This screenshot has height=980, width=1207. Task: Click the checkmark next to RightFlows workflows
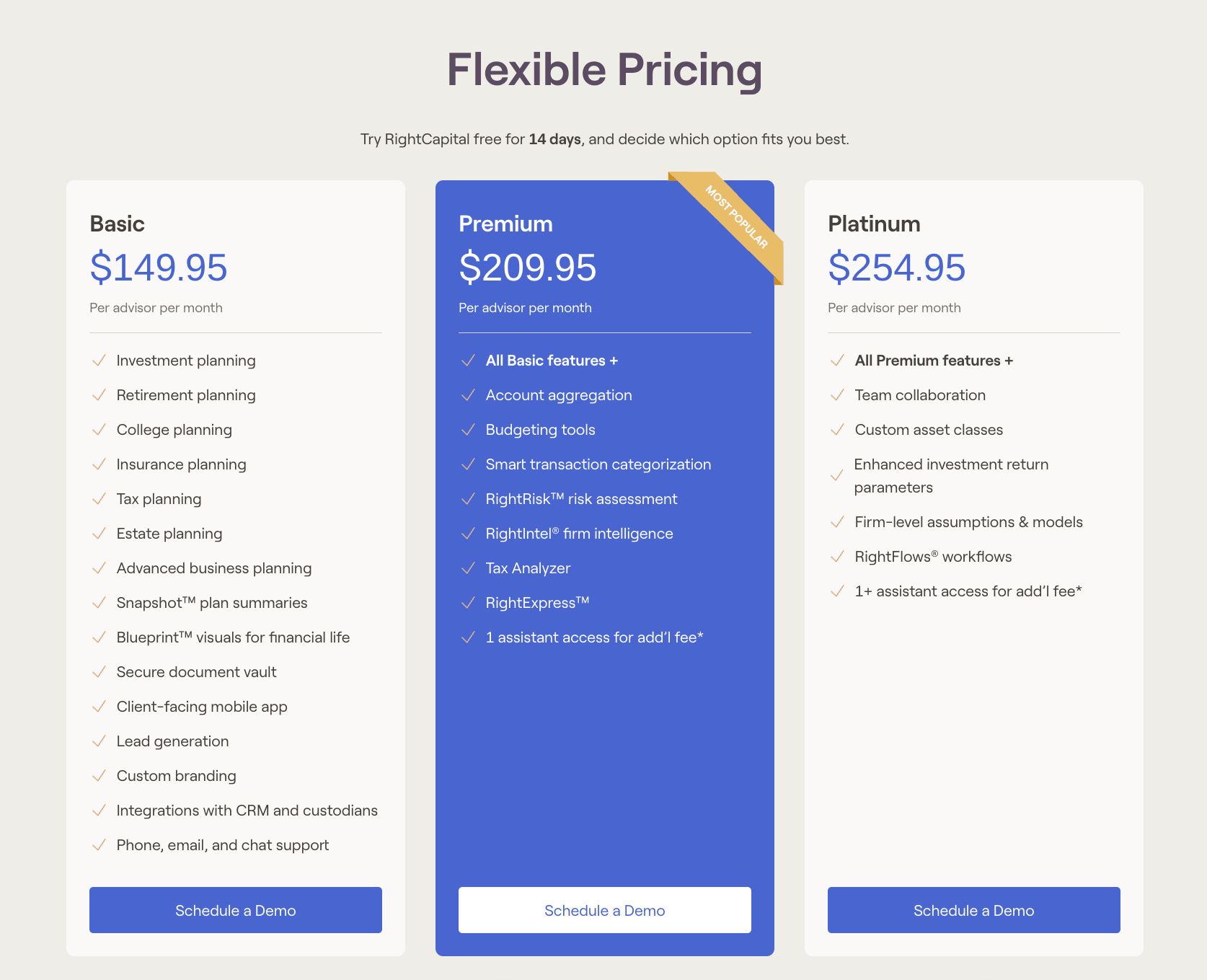837,557
